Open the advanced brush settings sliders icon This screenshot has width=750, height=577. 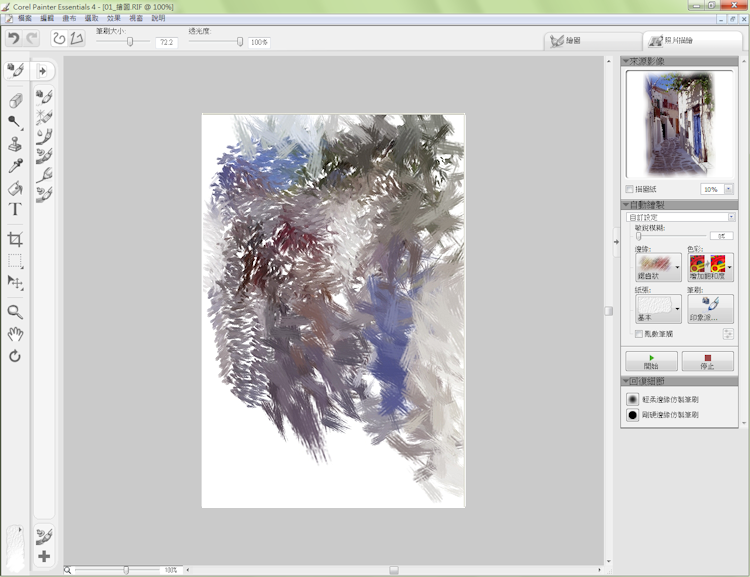pyautogui.click(x=728, y=333)
